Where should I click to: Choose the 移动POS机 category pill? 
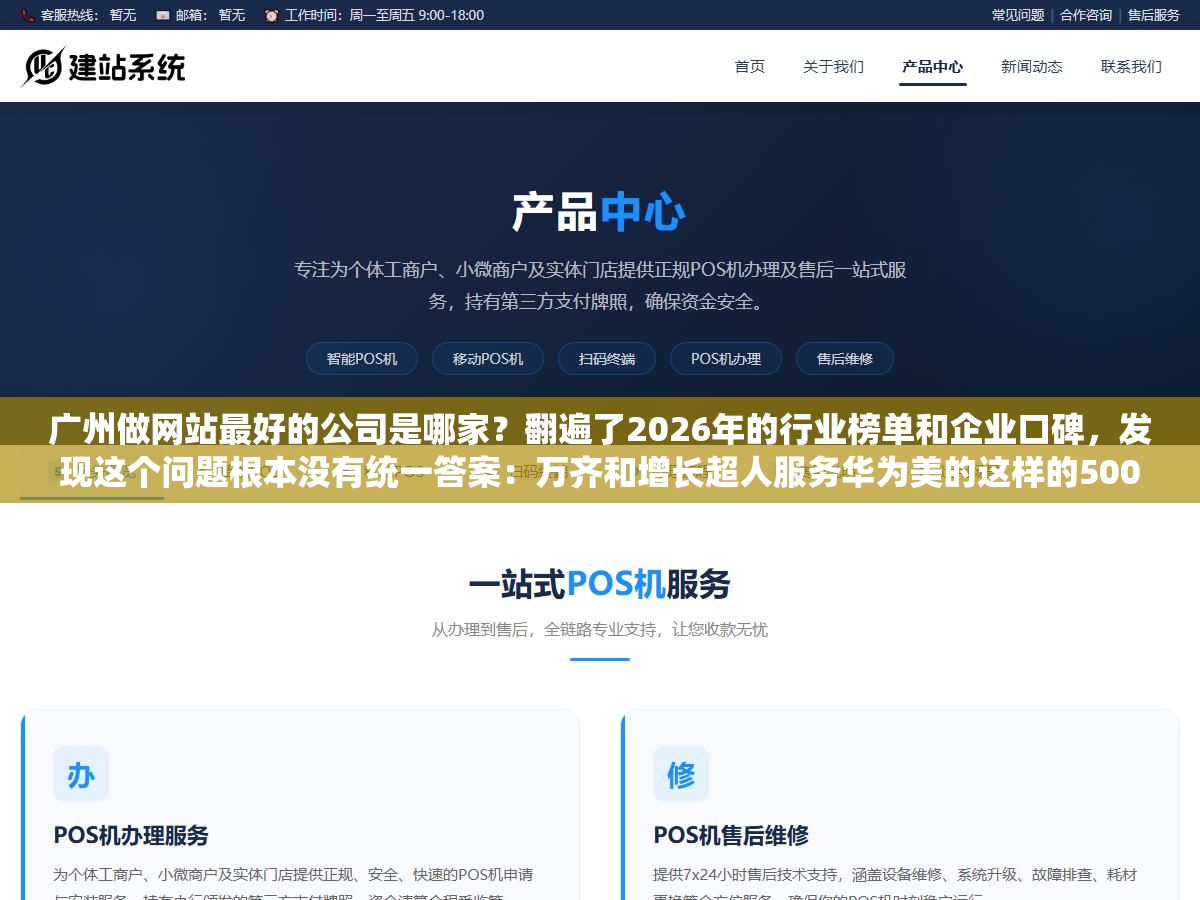point(488,359)
